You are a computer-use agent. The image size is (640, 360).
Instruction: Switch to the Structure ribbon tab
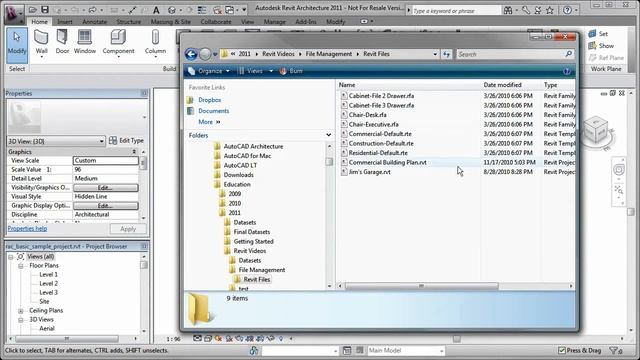(x=129, y=22)
